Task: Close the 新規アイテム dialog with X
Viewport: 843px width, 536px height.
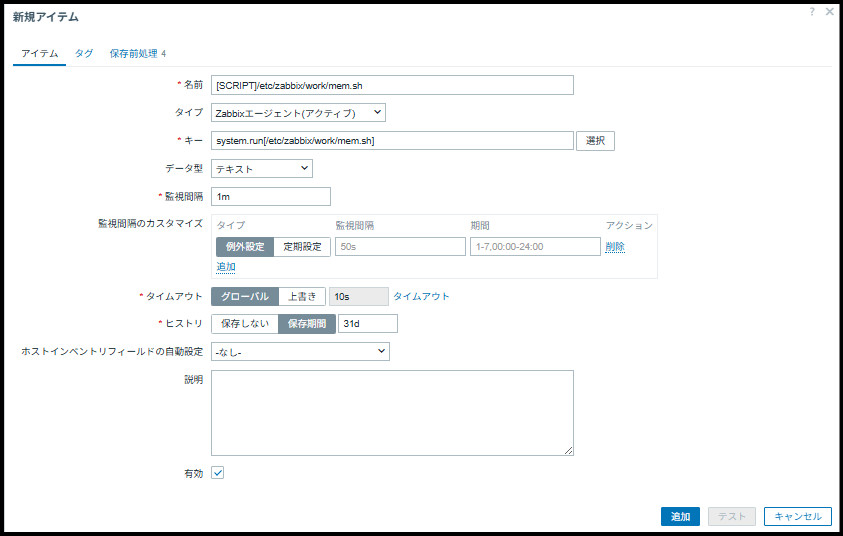Action: 829,11
